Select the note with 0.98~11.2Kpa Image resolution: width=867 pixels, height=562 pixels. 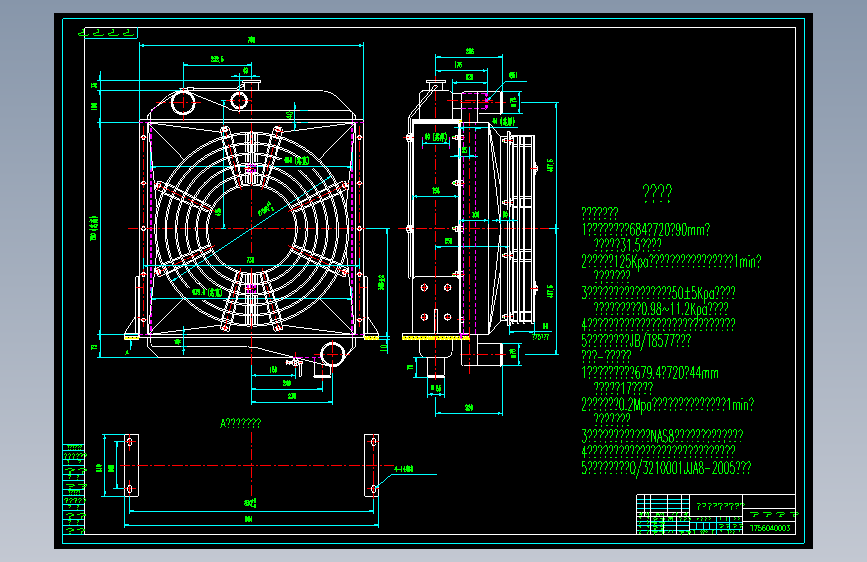point(661,308)
